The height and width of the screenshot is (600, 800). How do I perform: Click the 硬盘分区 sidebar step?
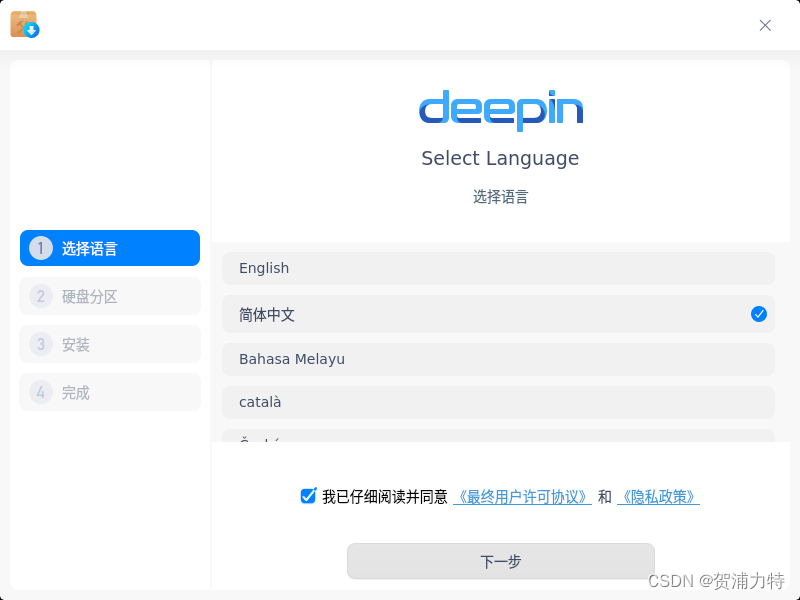pos(109,296)
